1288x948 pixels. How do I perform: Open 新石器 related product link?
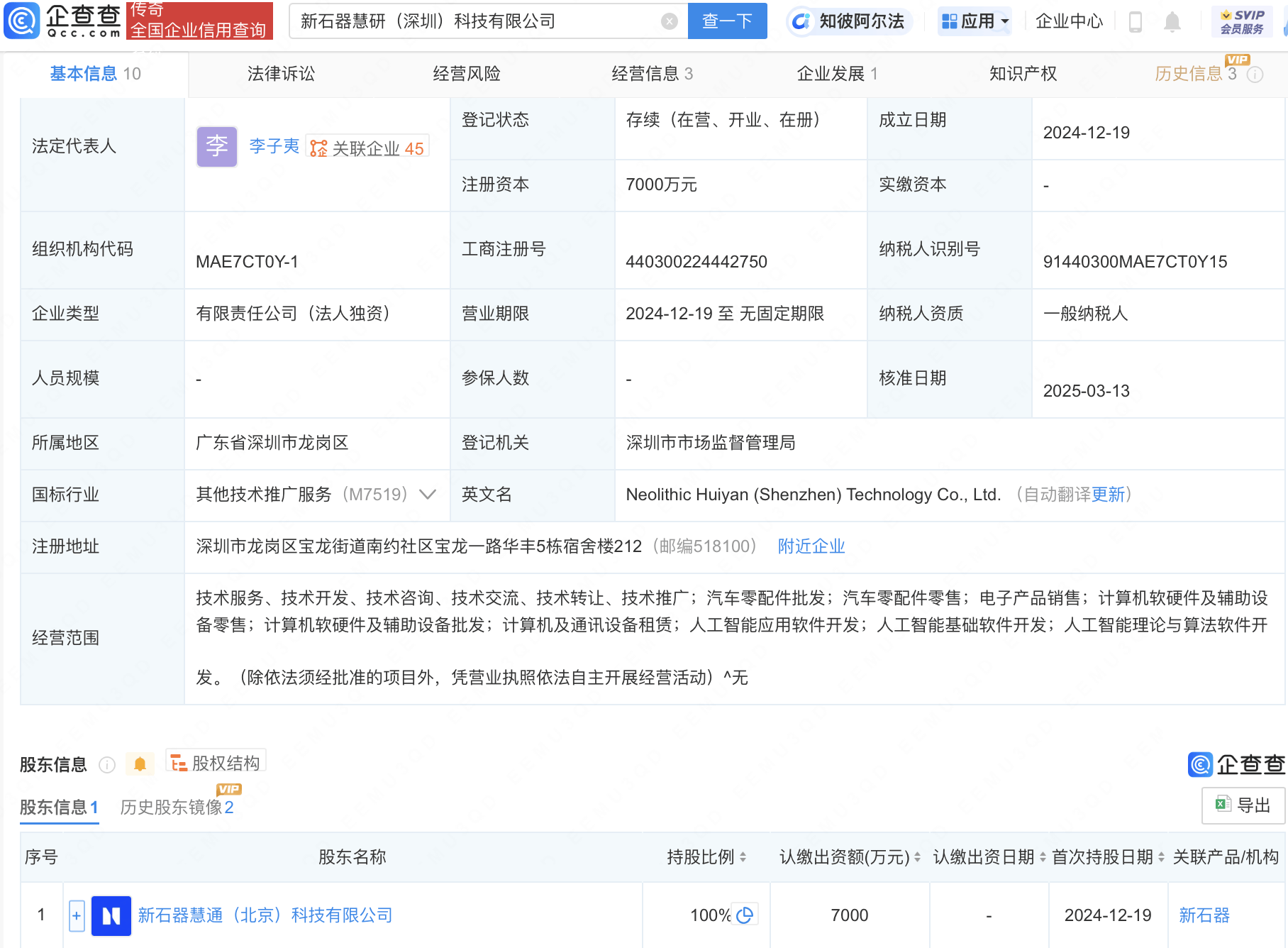[x=1204, y=915]
